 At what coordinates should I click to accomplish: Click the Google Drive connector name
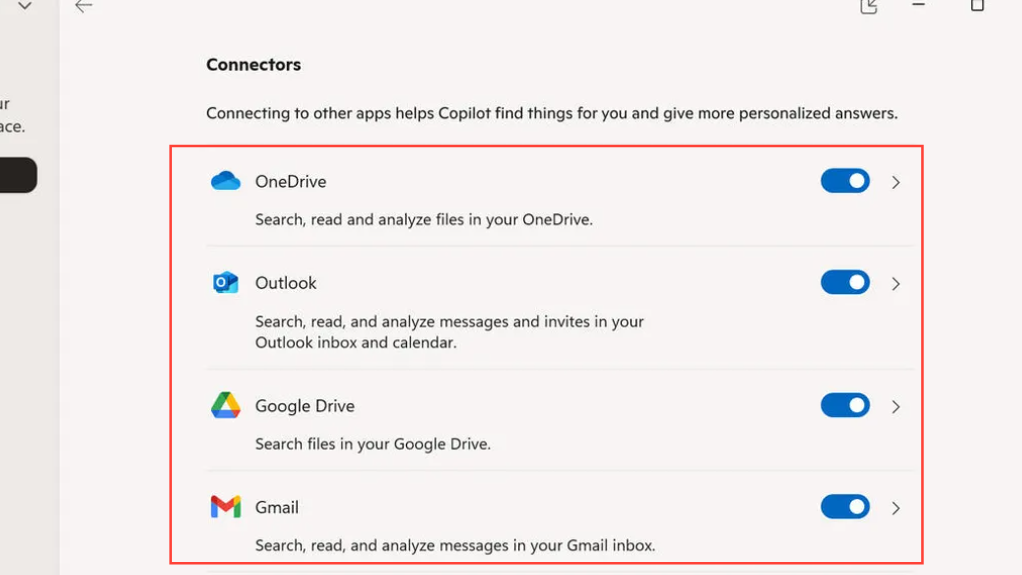[304, 406]
